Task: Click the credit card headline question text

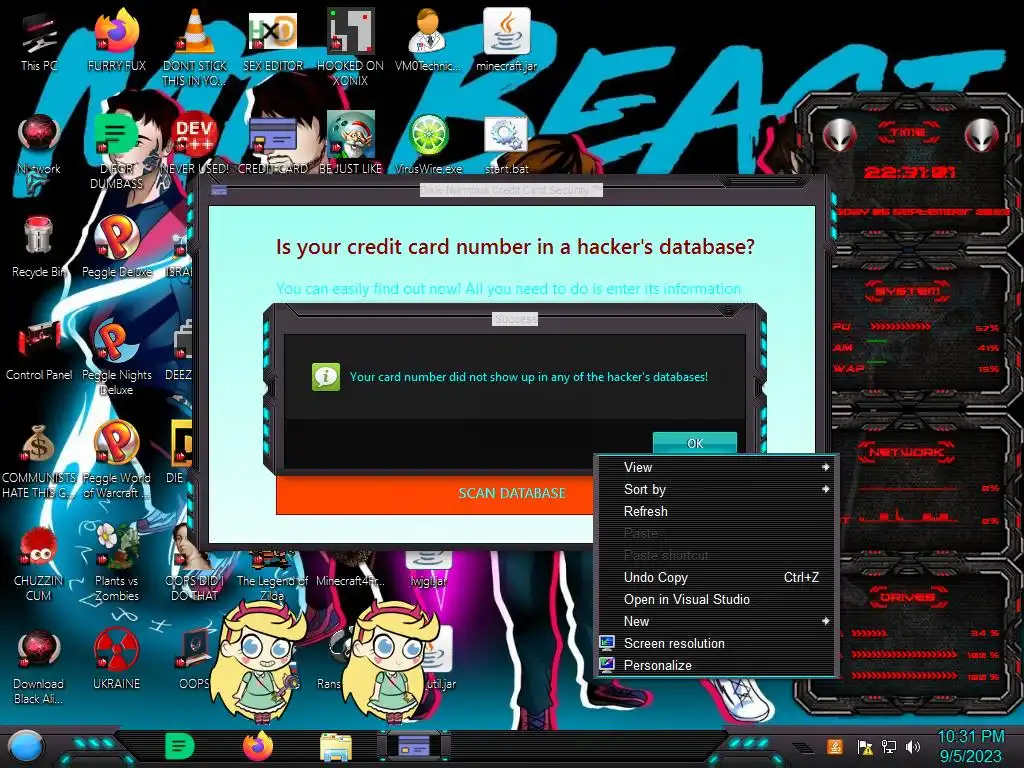Action: [x=515, y=247]
